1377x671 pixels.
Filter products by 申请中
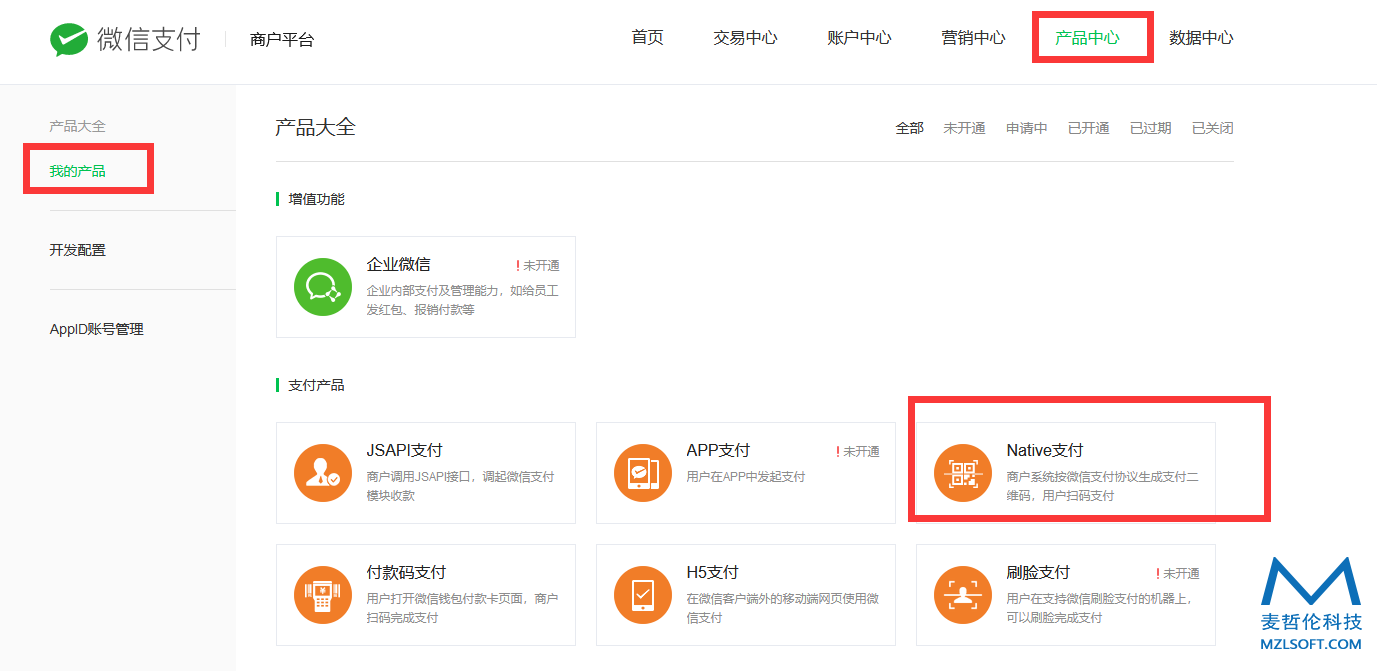(x=1027, y=128)
